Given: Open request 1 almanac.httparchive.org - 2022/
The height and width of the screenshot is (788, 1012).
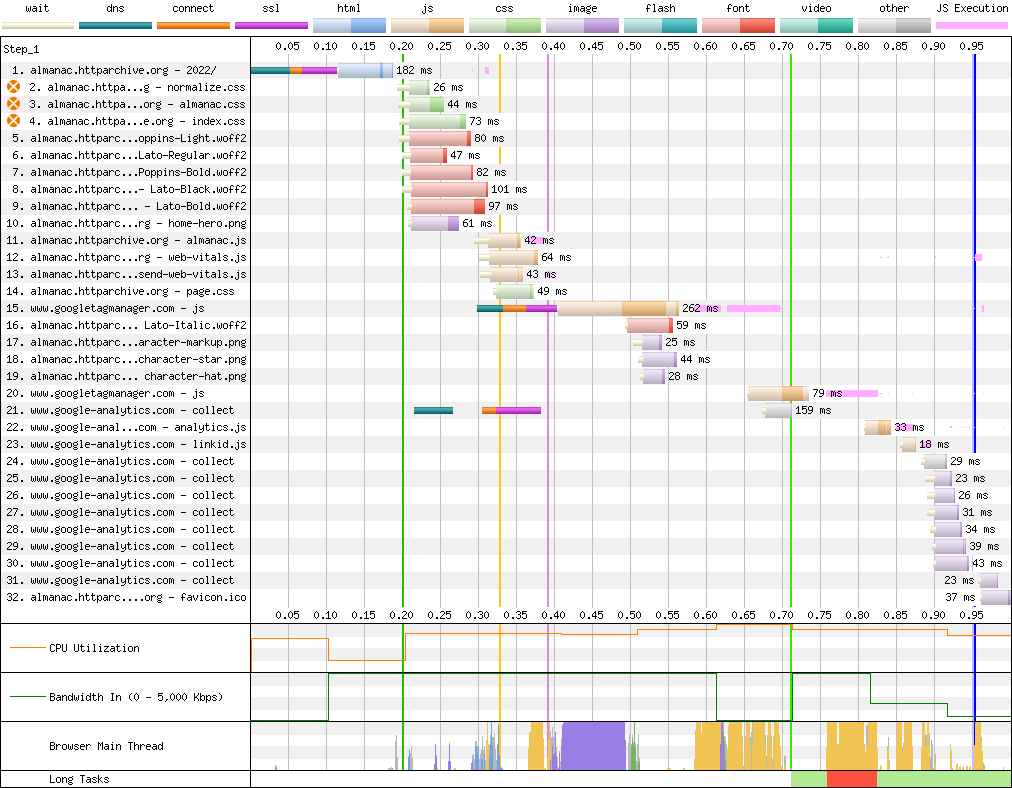Looking at the screenshot, I should click(x=114, y=70).
